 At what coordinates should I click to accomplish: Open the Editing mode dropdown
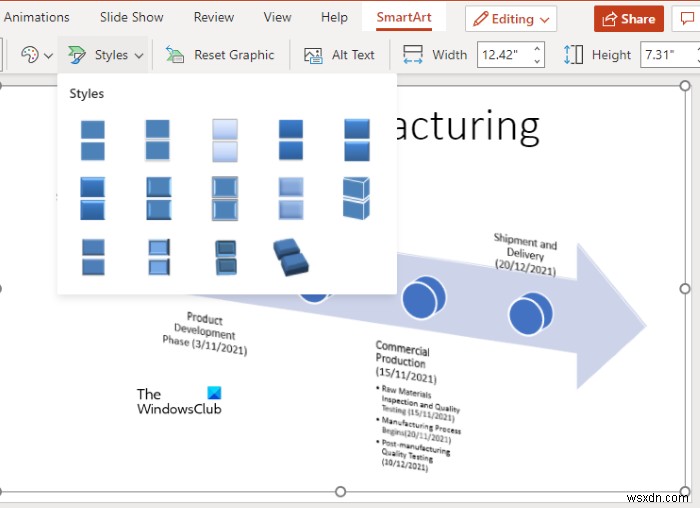tap(511, 19)
